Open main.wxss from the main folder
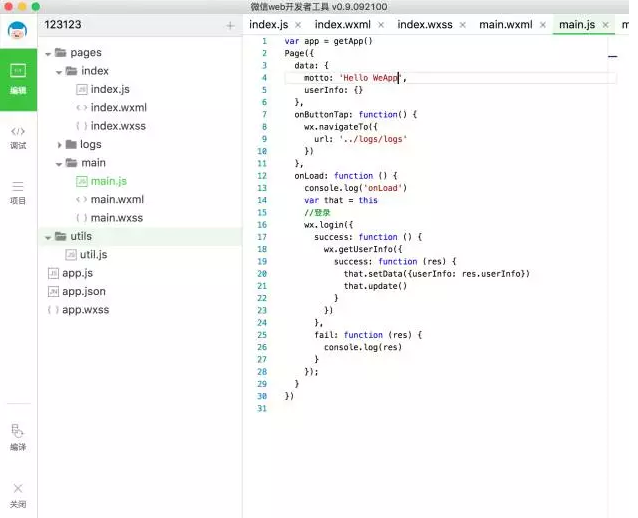 coord(116,218)
